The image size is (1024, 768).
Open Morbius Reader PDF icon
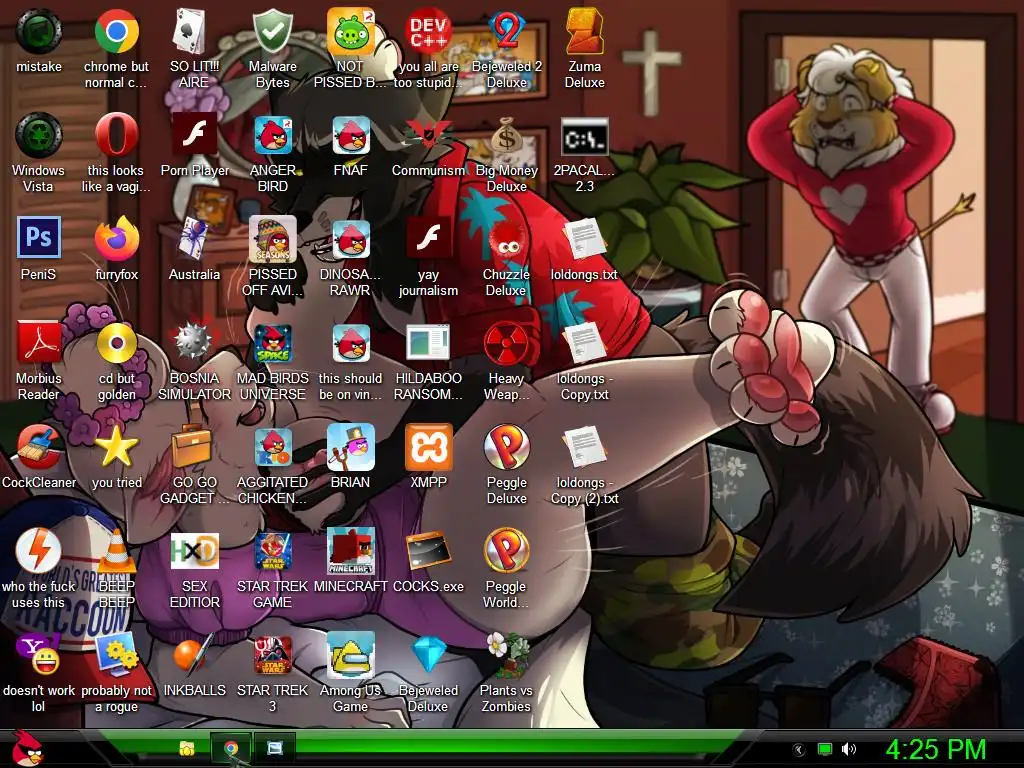coord(39,343)
